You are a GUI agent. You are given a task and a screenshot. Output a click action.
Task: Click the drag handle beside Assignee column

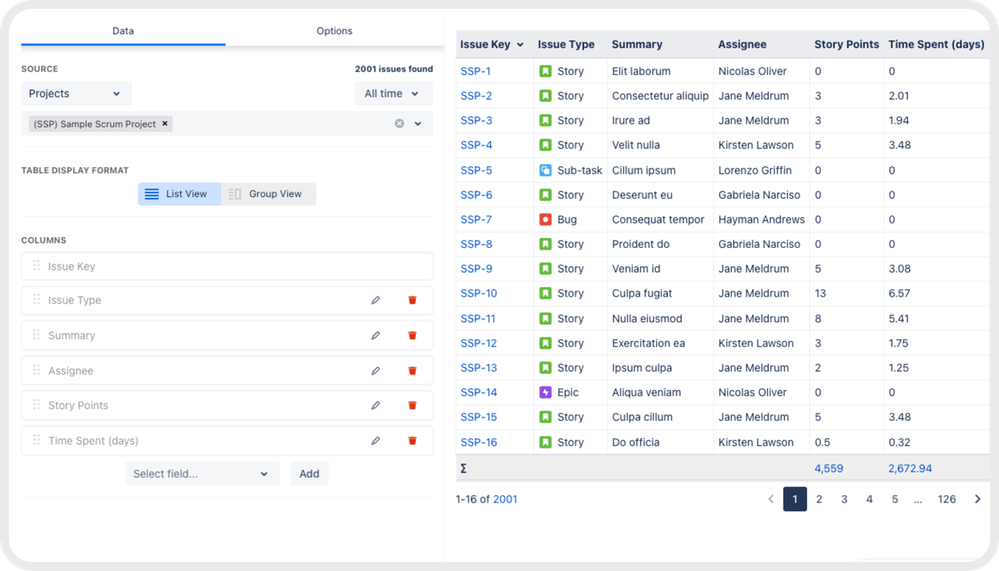tap(37, 370)
